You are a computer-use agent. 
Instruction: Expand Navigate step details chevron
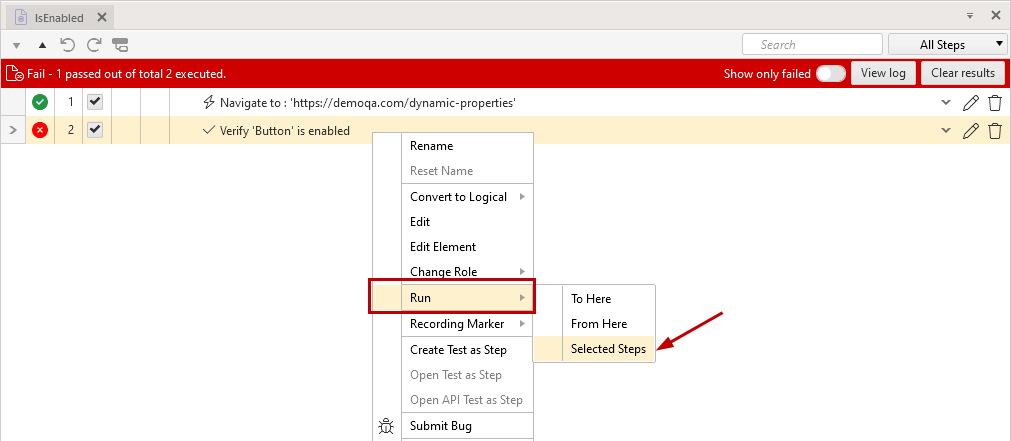tap(946, 103)
